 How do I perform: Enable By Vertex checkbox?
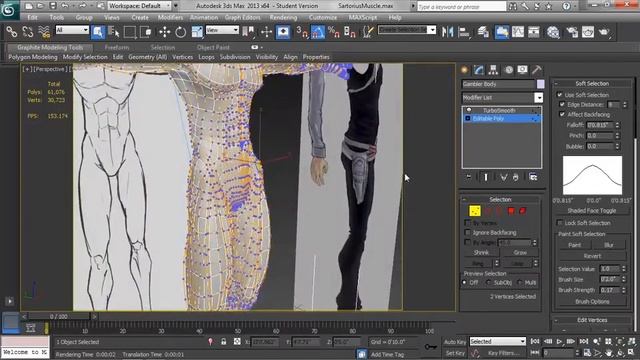click(468, 223)
